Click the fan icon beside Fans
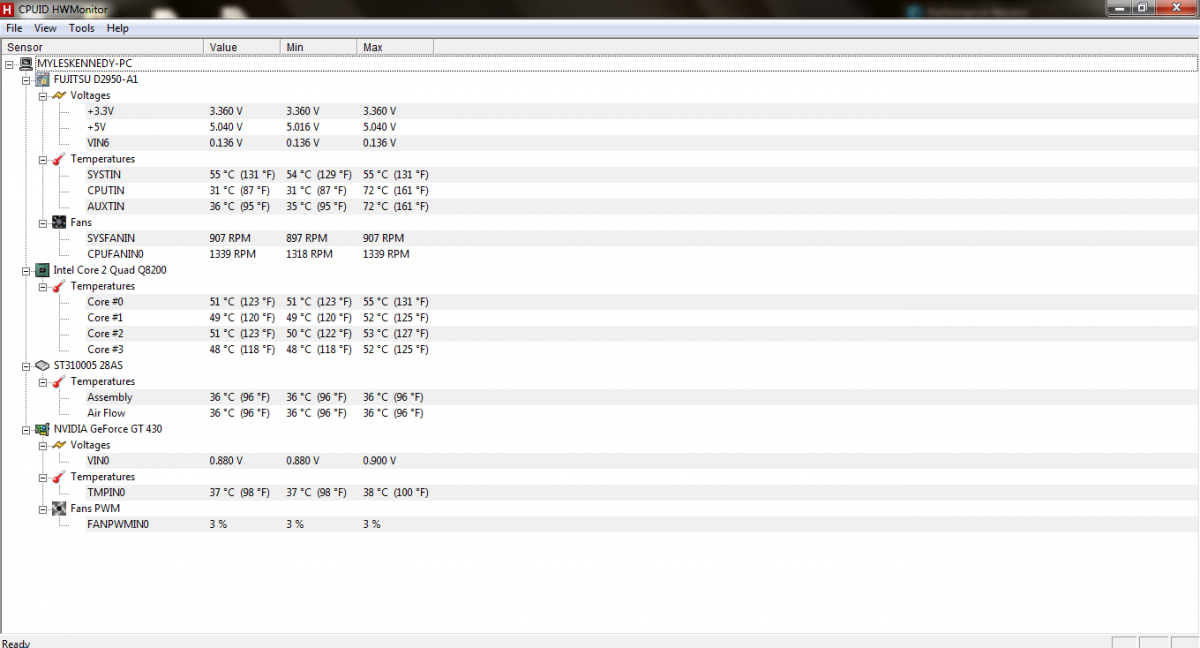The height and width of the screenshot is (648, 1200). click(x=59, y=222)
